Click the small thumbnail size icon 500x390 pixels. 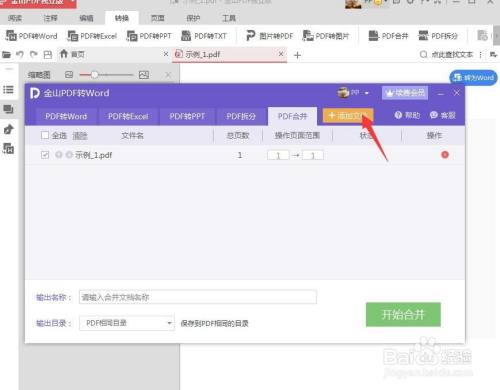point(69,75)
